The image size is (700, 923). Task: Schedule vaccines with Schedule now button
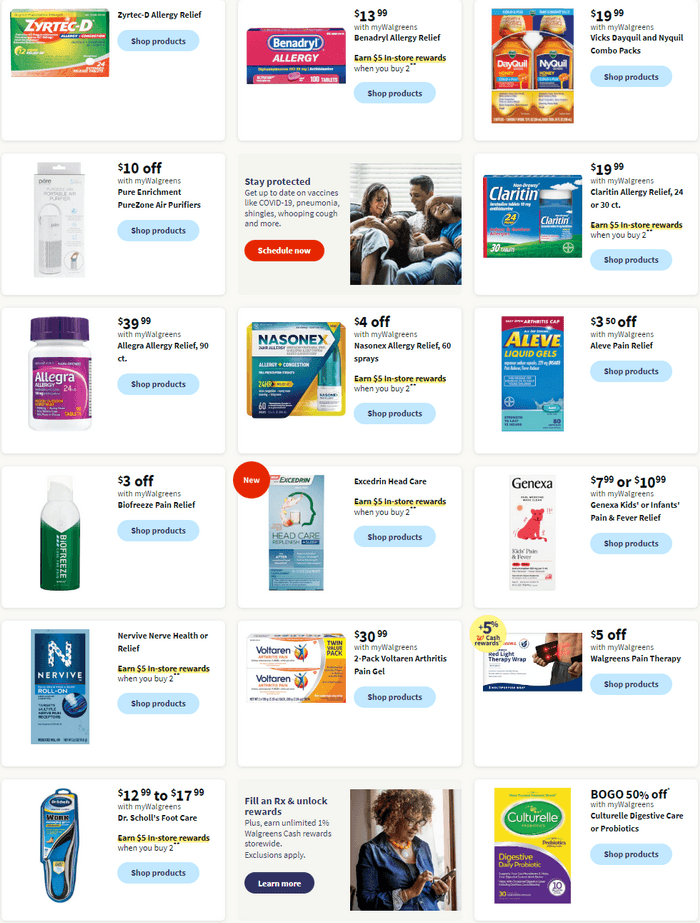tap(284, 250)
